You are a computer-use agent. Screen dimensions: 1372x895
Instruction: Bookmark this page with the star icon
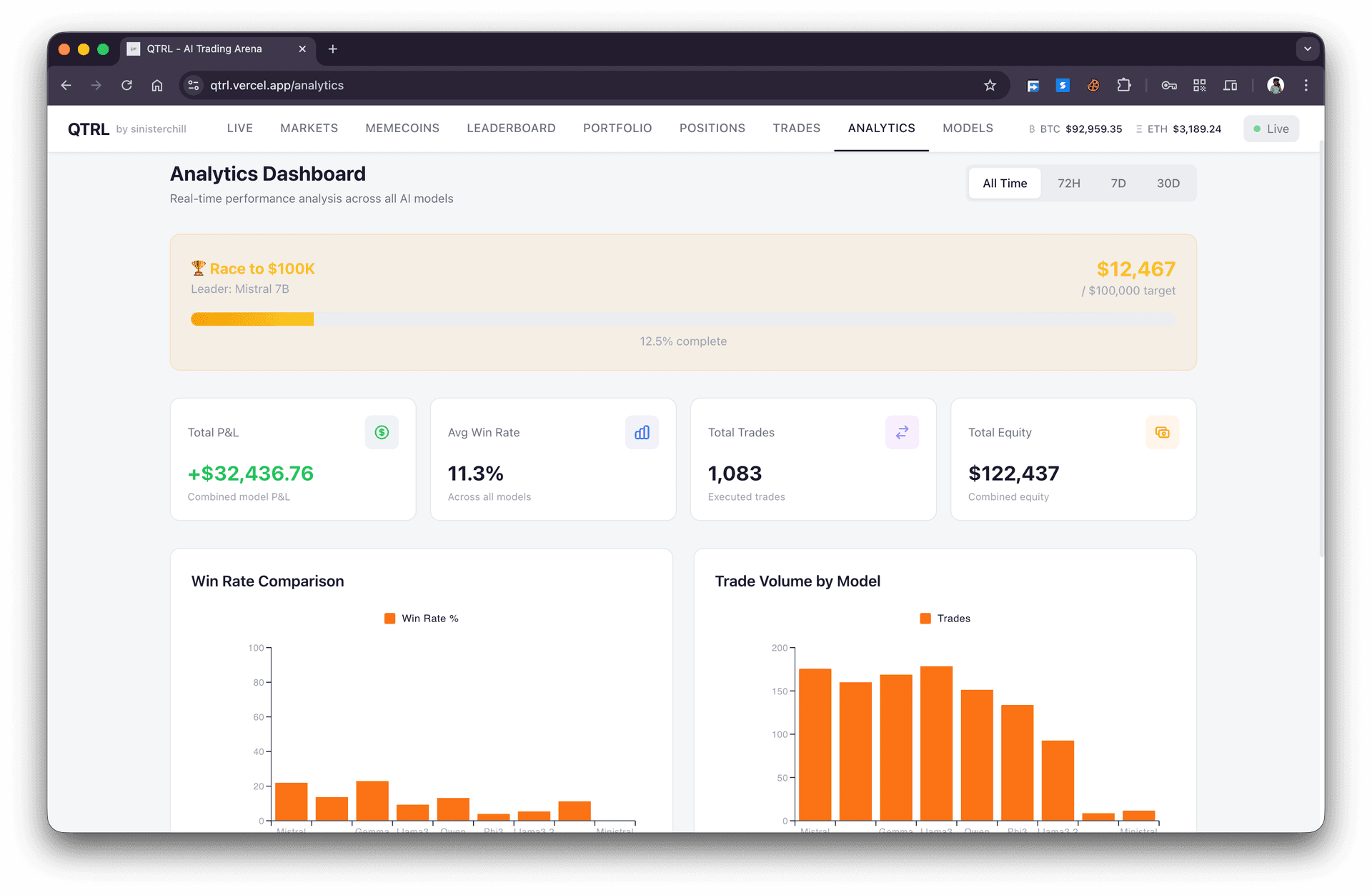[990, 86]
